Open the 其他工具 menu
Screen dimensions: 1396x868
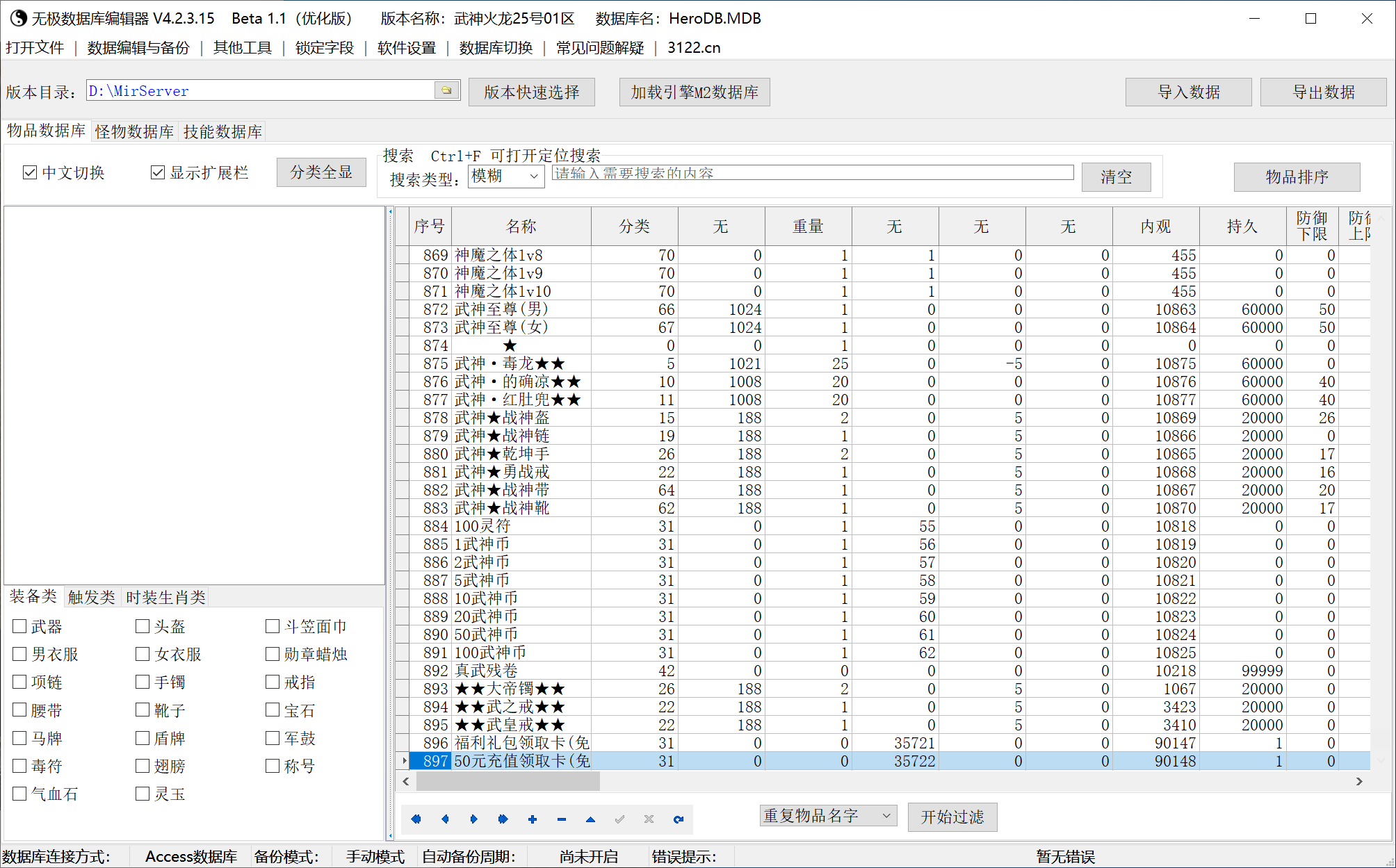point(243,47)
